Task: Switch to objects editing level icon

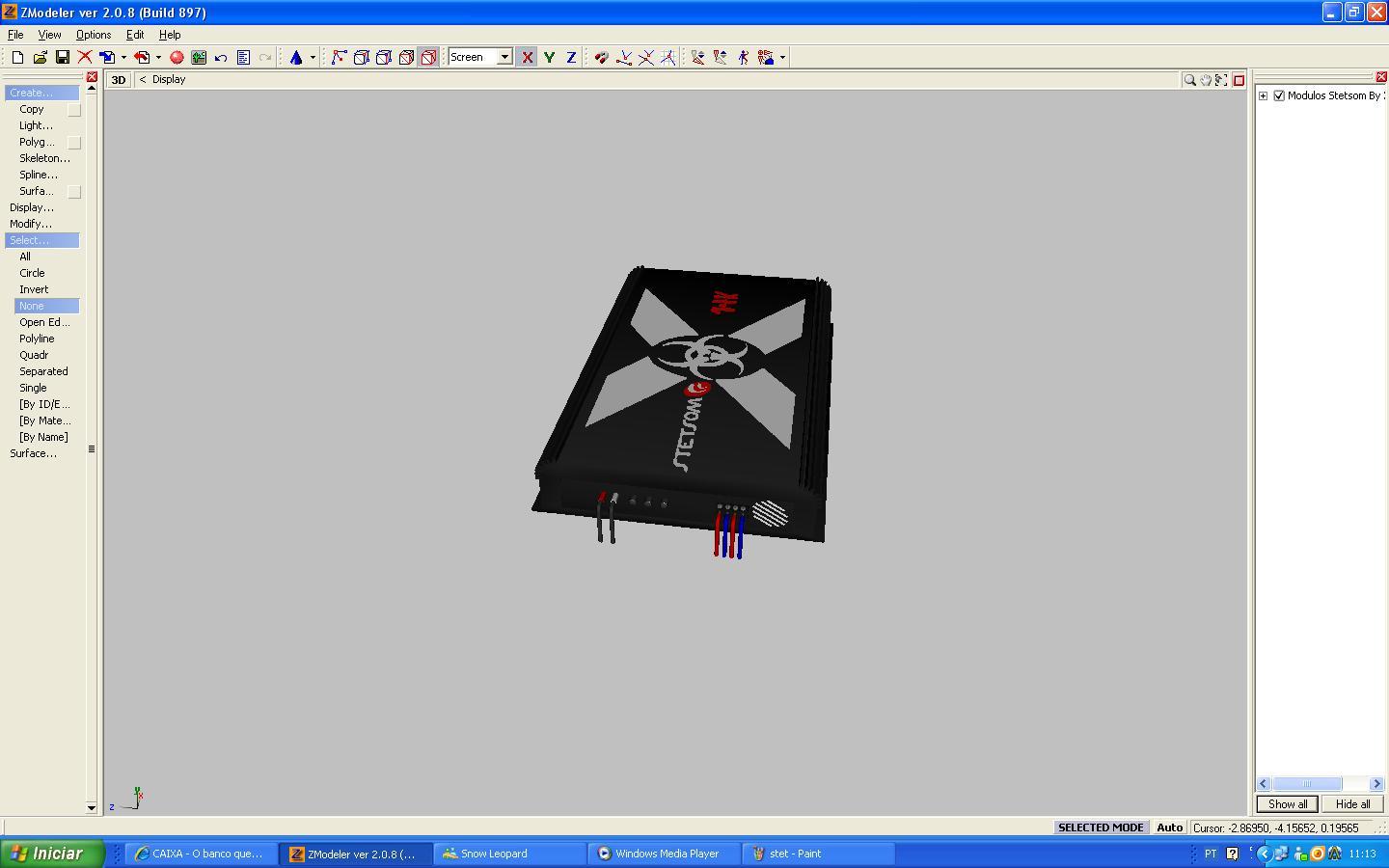Action: click(x=406, y=58)
